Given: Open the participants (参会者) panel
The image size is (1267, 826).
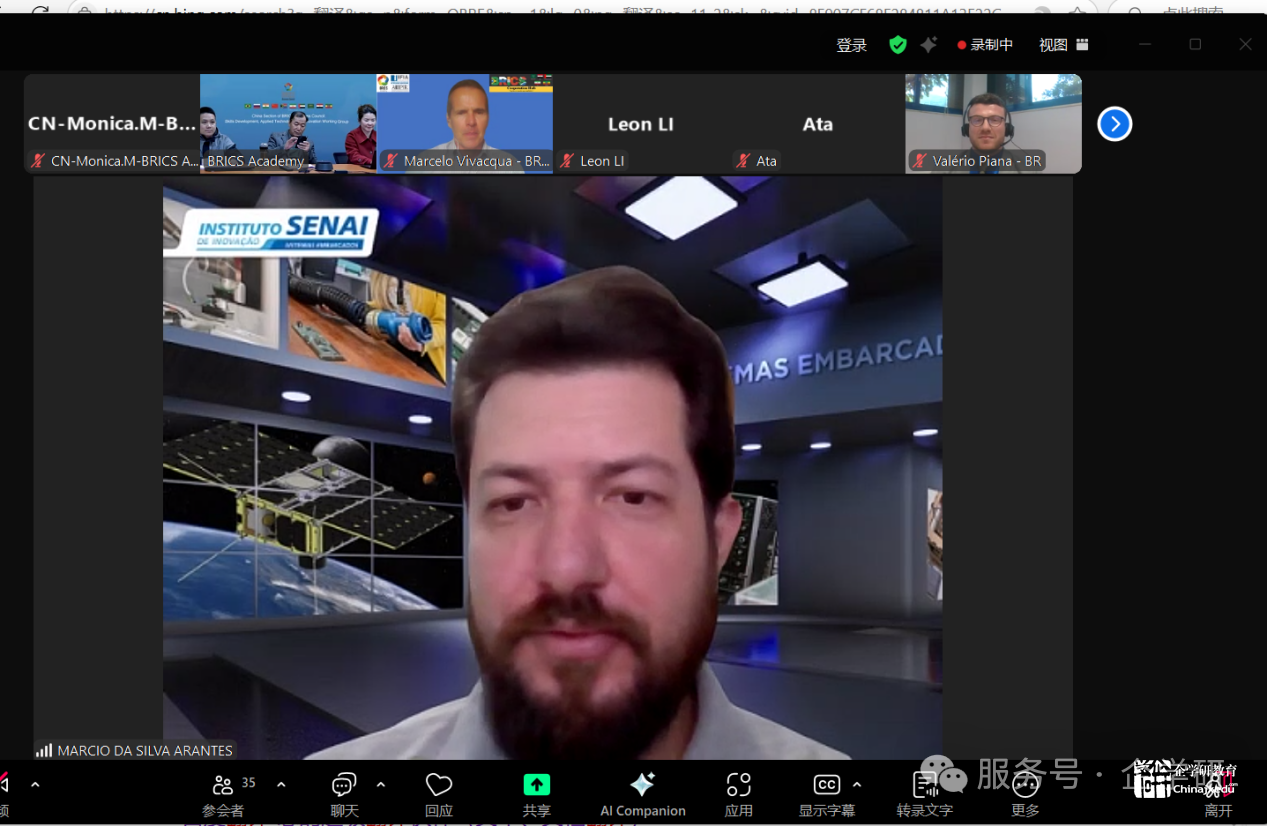Looking at the screenshot, I should point(223,794).
